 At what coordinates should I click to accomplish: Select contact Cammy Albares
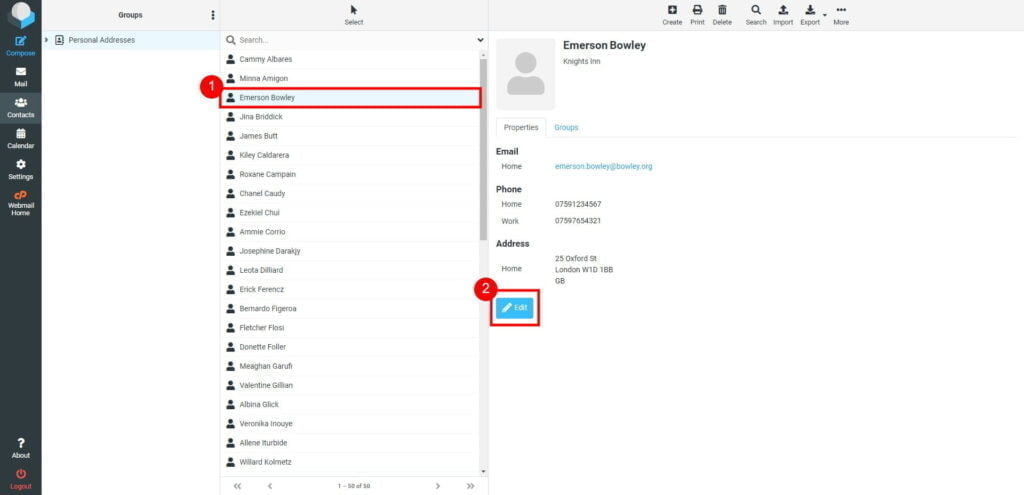(349, 59)
